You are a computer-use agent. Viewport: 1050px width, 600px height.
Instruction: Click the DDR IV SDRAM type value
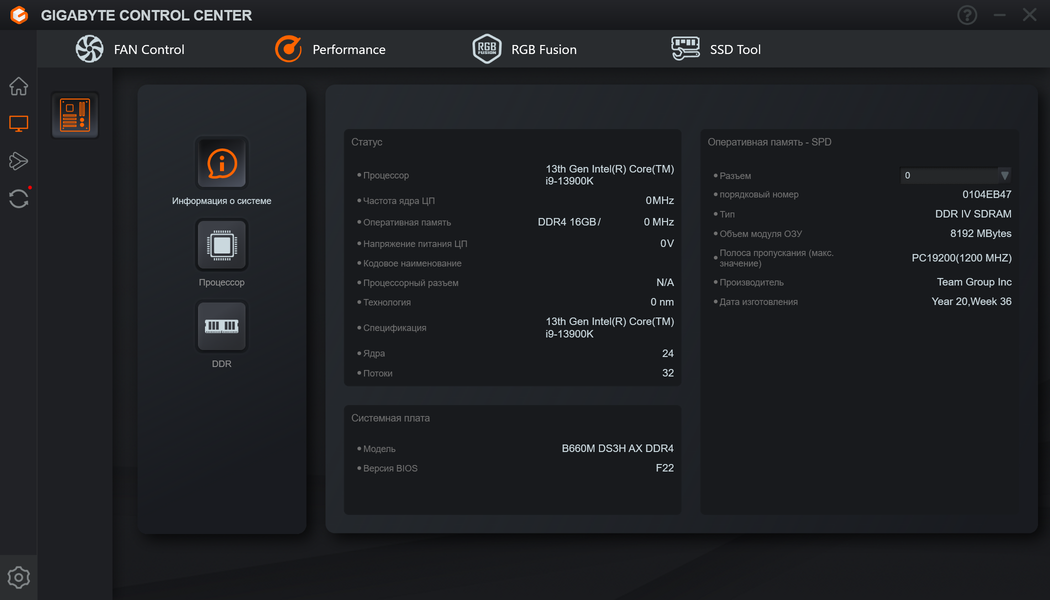pyautogui.click(x=973, y=214)
